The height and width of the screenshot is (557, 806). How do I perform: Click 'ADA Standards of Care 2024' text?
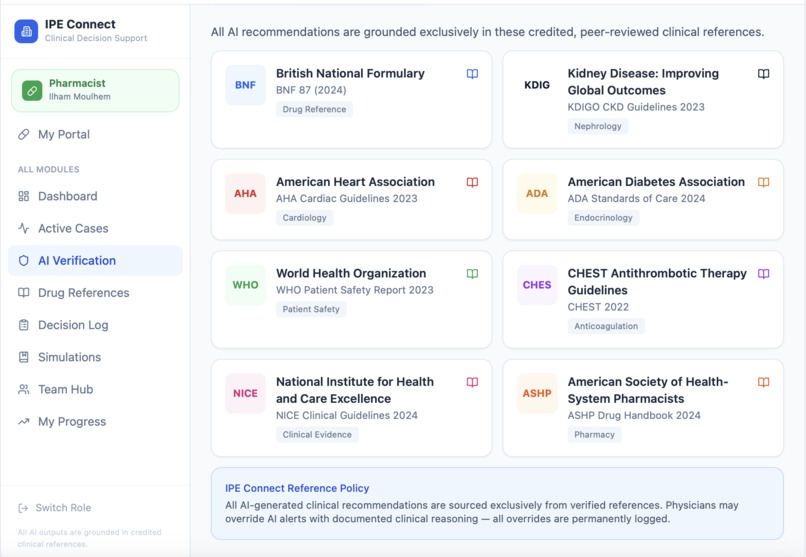tap(636, 198)
